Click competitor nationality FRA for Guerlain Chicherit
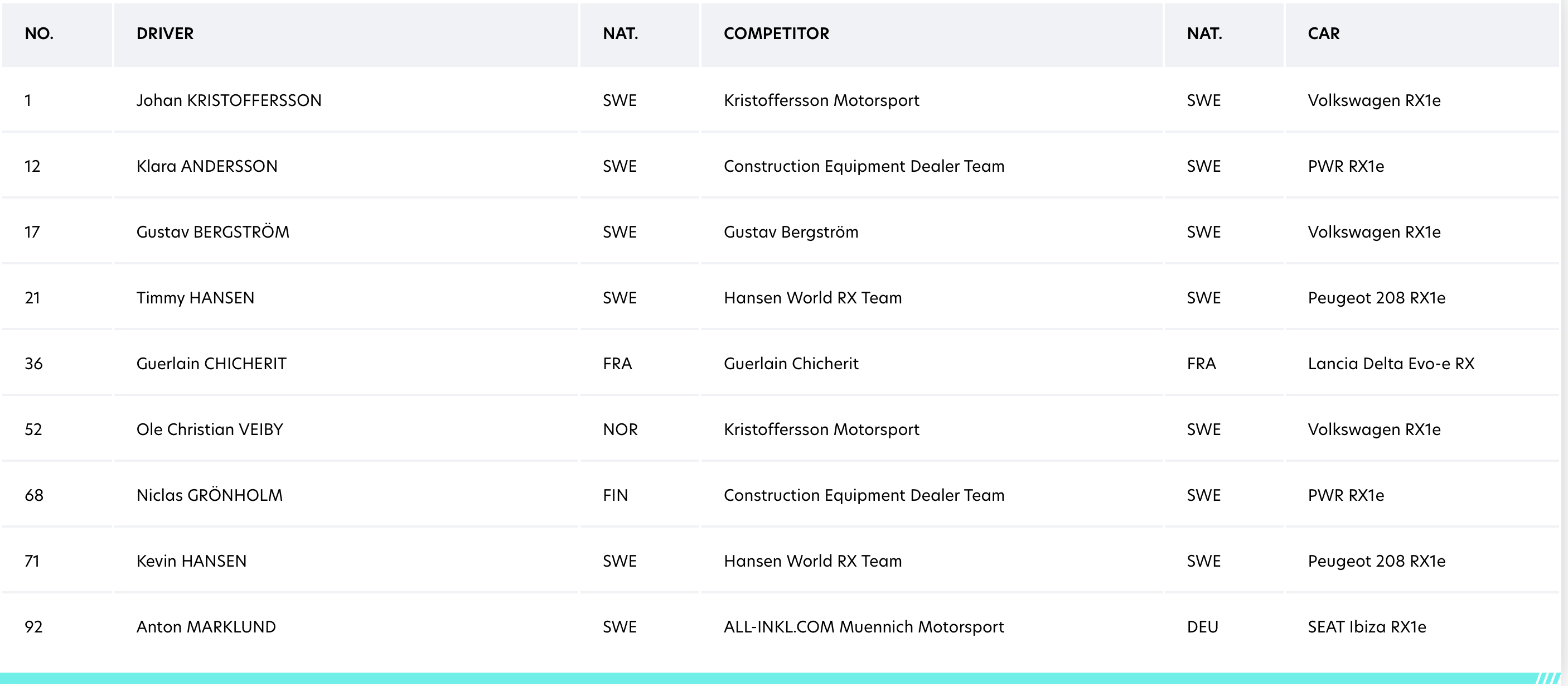The width and height of the screenshot is (1568, 686). tap(1201, 364)
